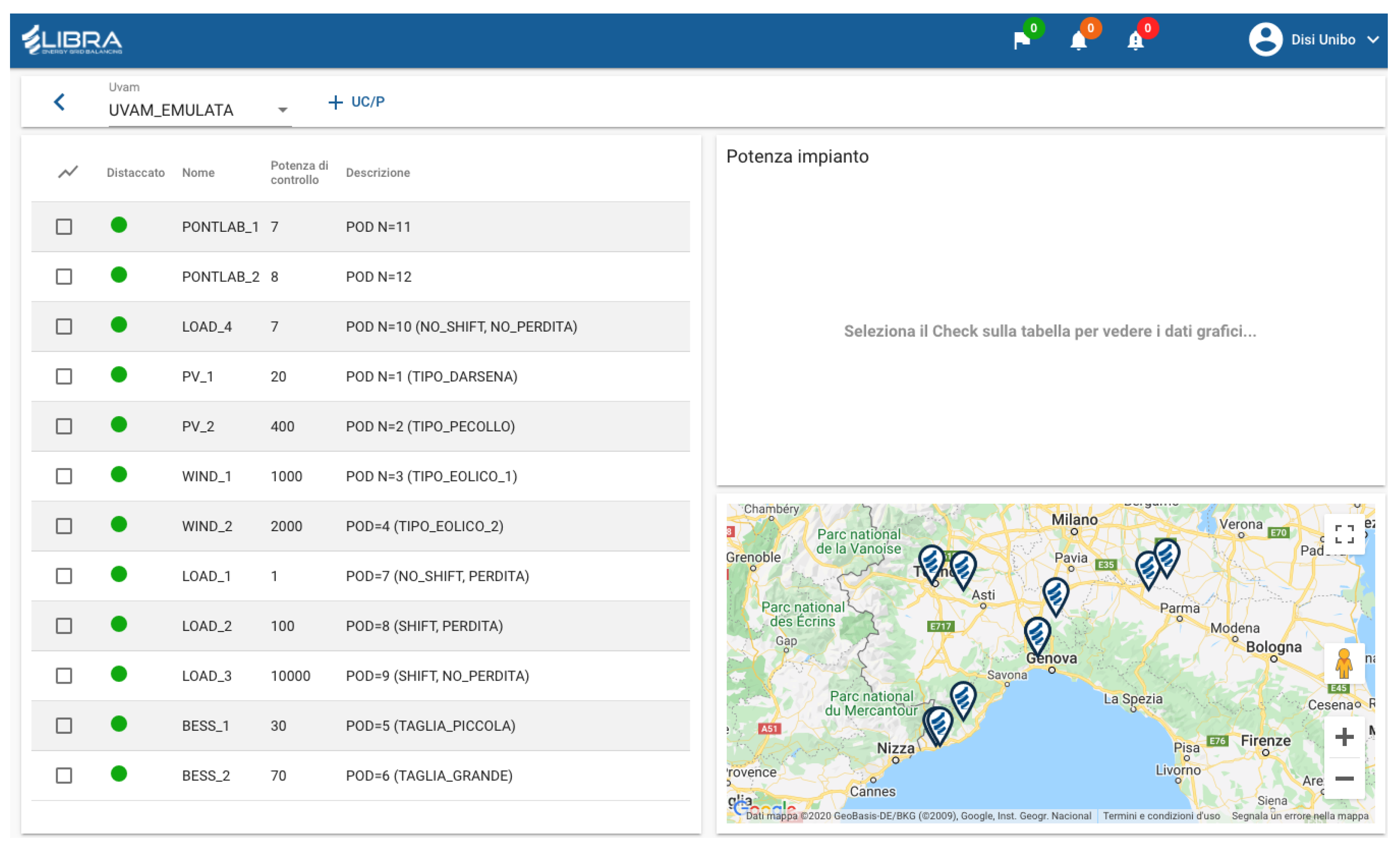The width and height of the screenshot is (1400, 854).
Task: Click the Nome column header
Action: 198,173
